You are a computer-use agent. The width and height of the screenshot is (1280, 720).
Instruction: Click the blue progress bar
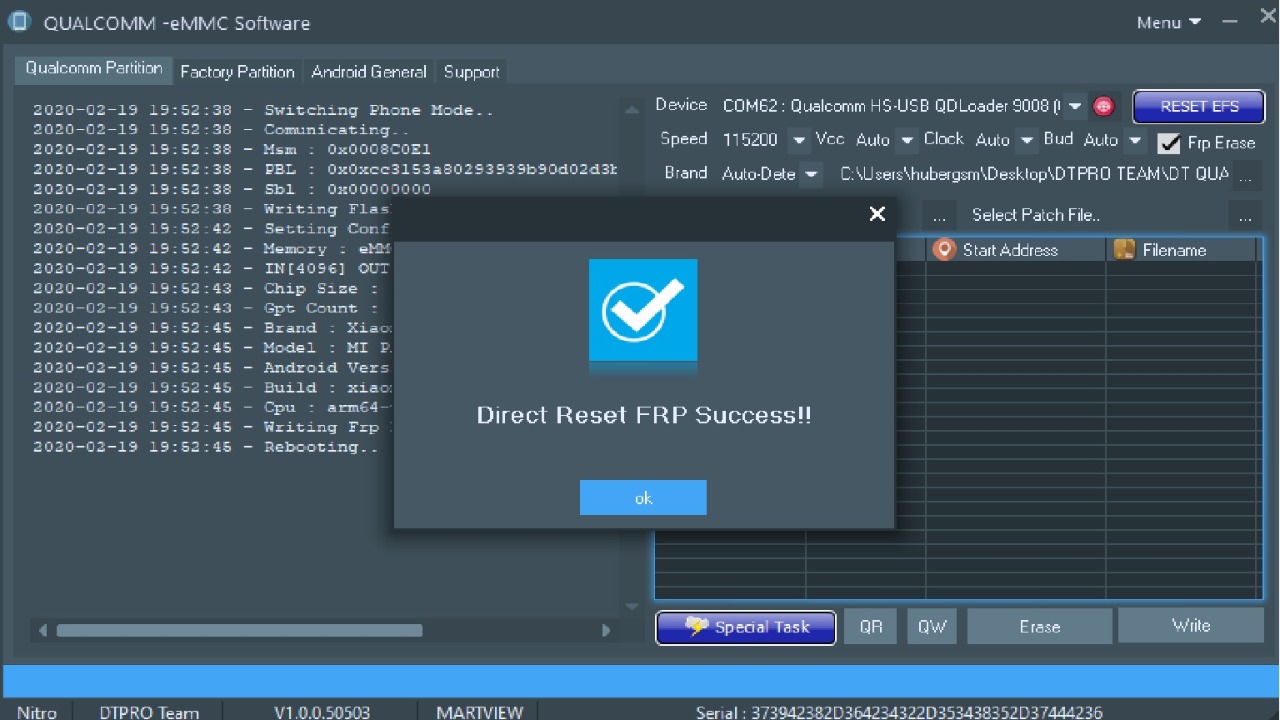tap(640, 680)
